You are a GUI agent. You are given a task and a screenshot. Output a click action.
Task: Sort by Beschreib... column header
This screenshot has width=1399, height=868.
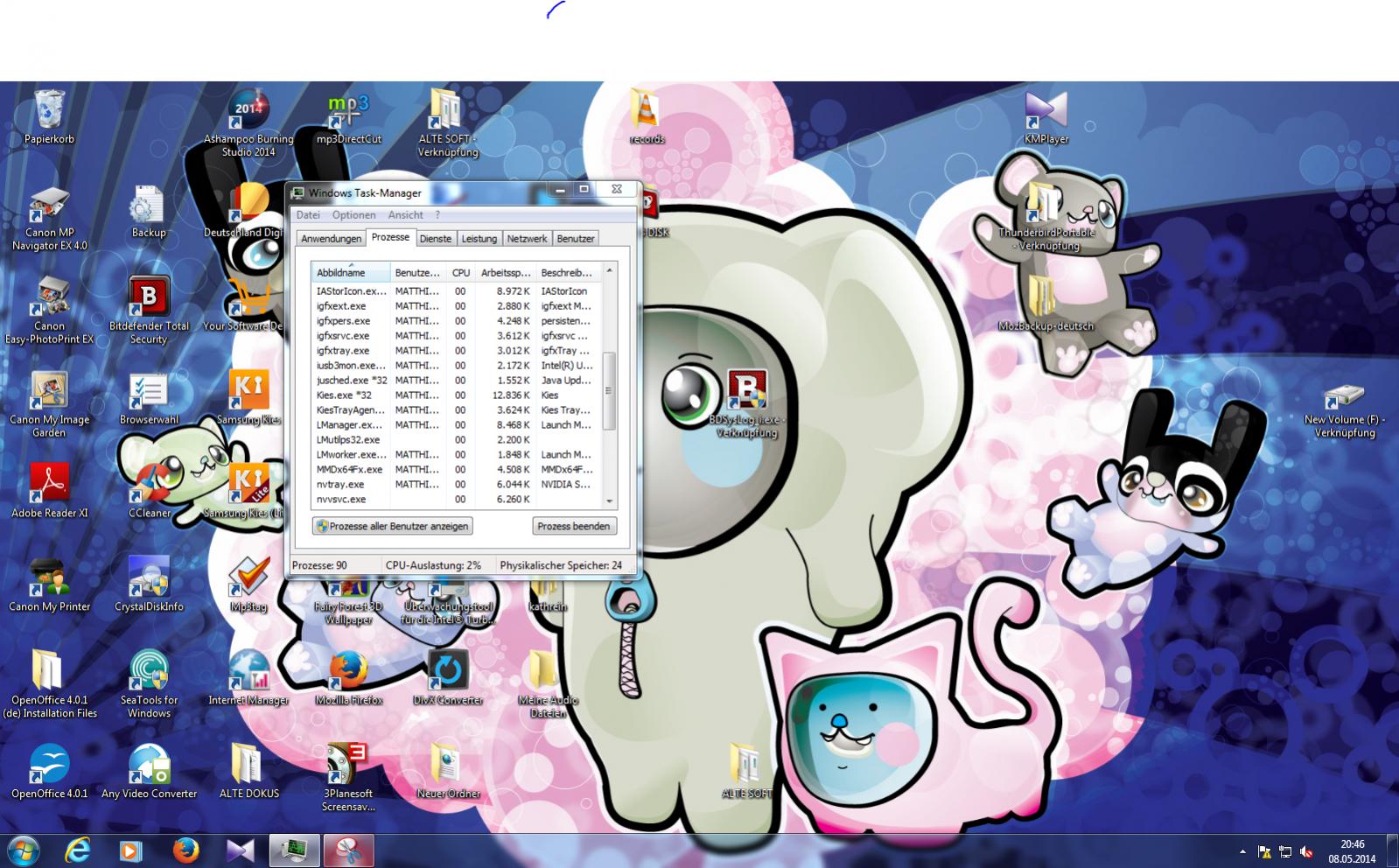[x=567, y=272]
